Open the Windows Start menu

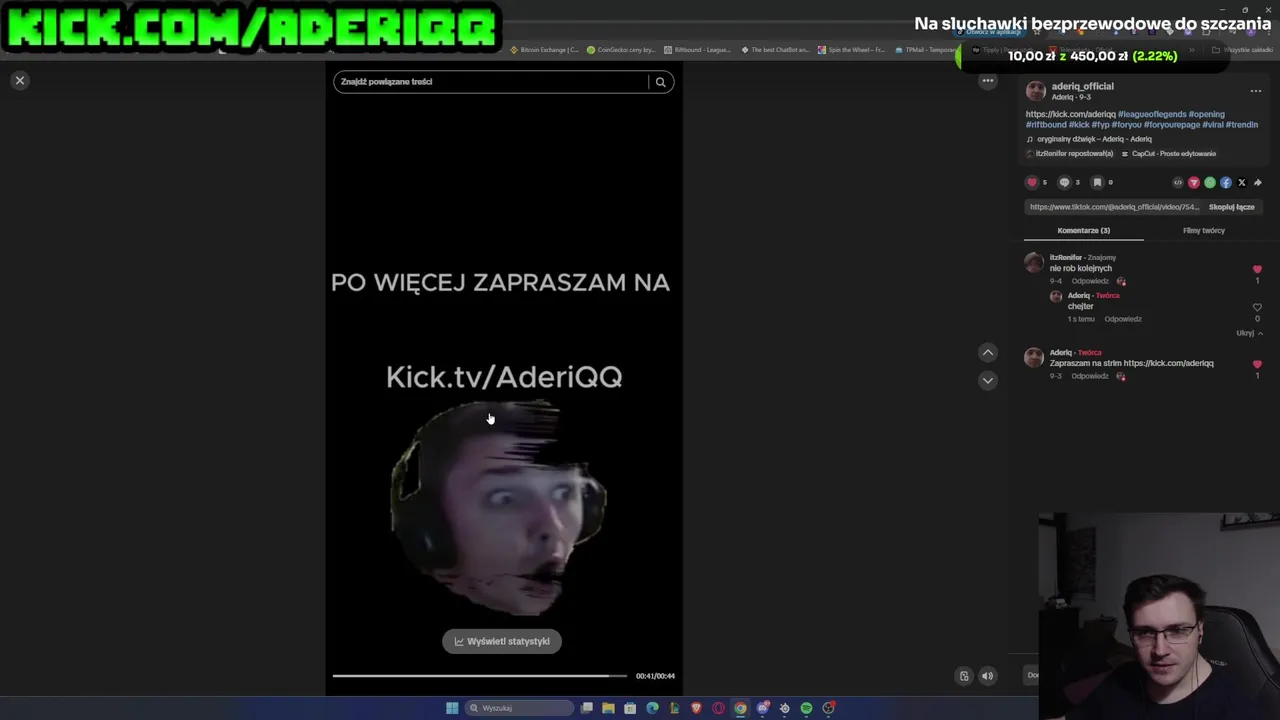452,708
